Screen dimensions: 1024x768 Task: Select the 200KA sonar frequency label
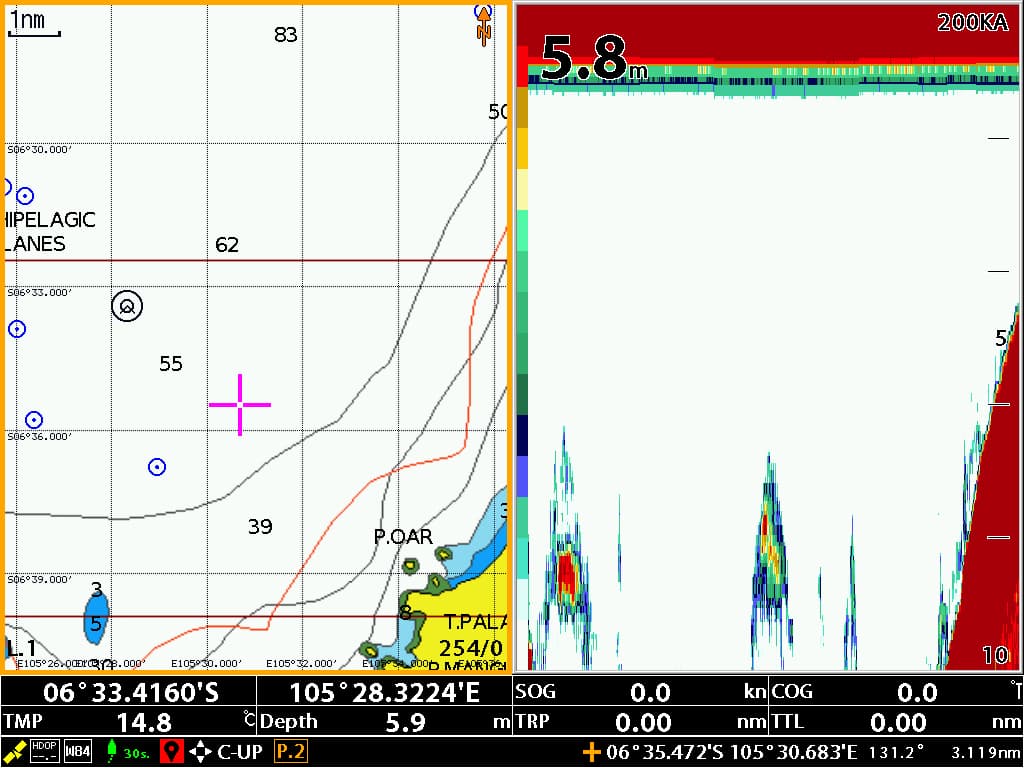point(972,23)
